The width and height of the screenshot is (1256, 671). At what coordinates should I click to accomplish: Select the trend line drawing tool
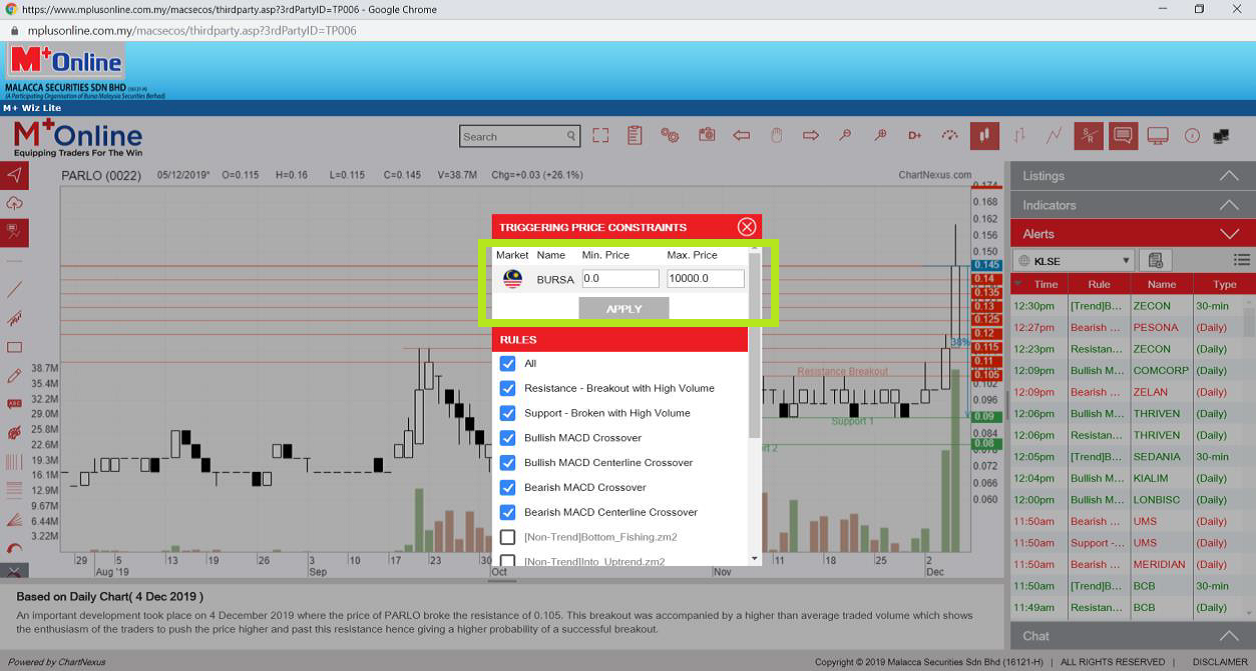(14, 290)
